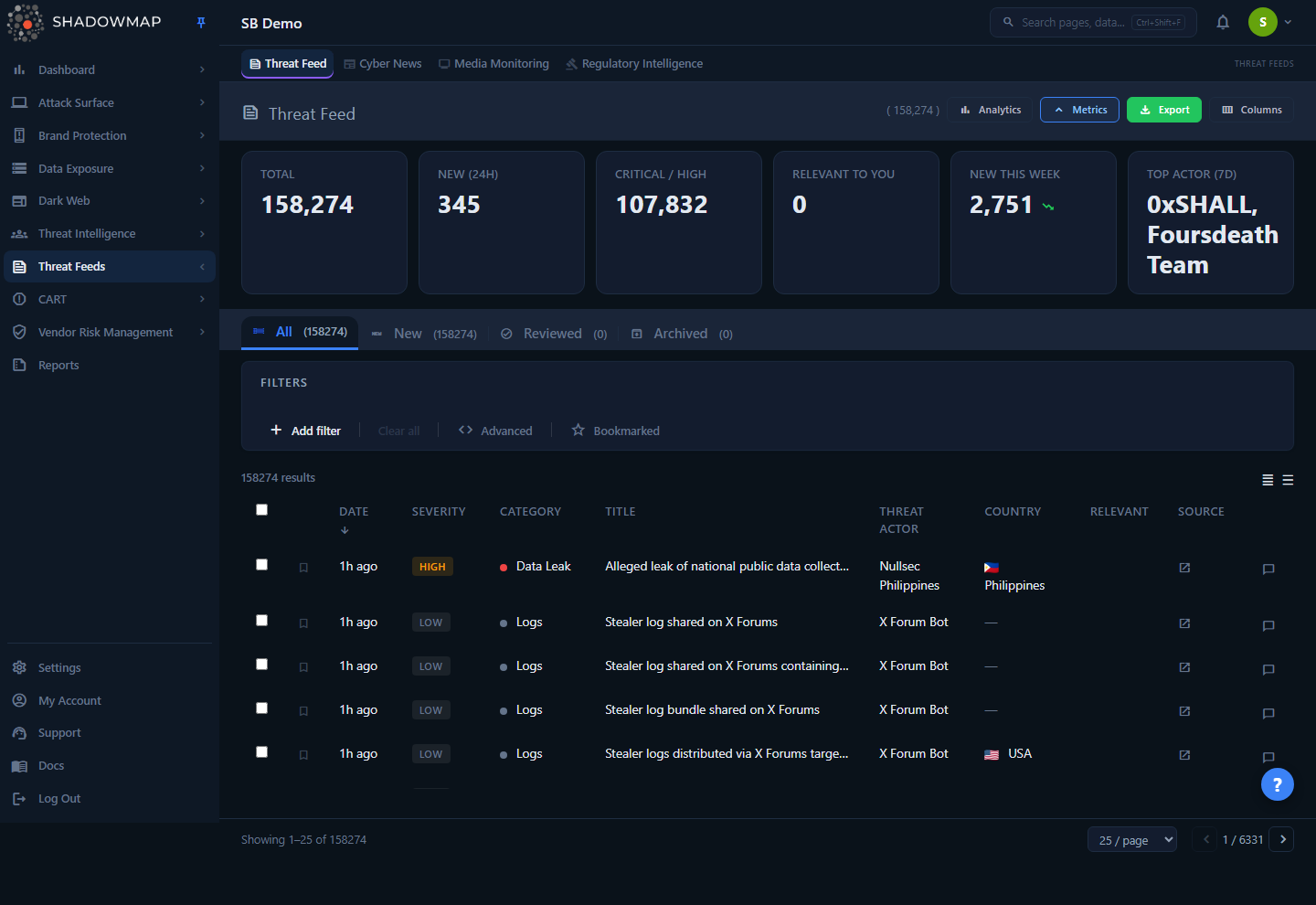Expand Data Exposure sidebar section

click(110, 168)
